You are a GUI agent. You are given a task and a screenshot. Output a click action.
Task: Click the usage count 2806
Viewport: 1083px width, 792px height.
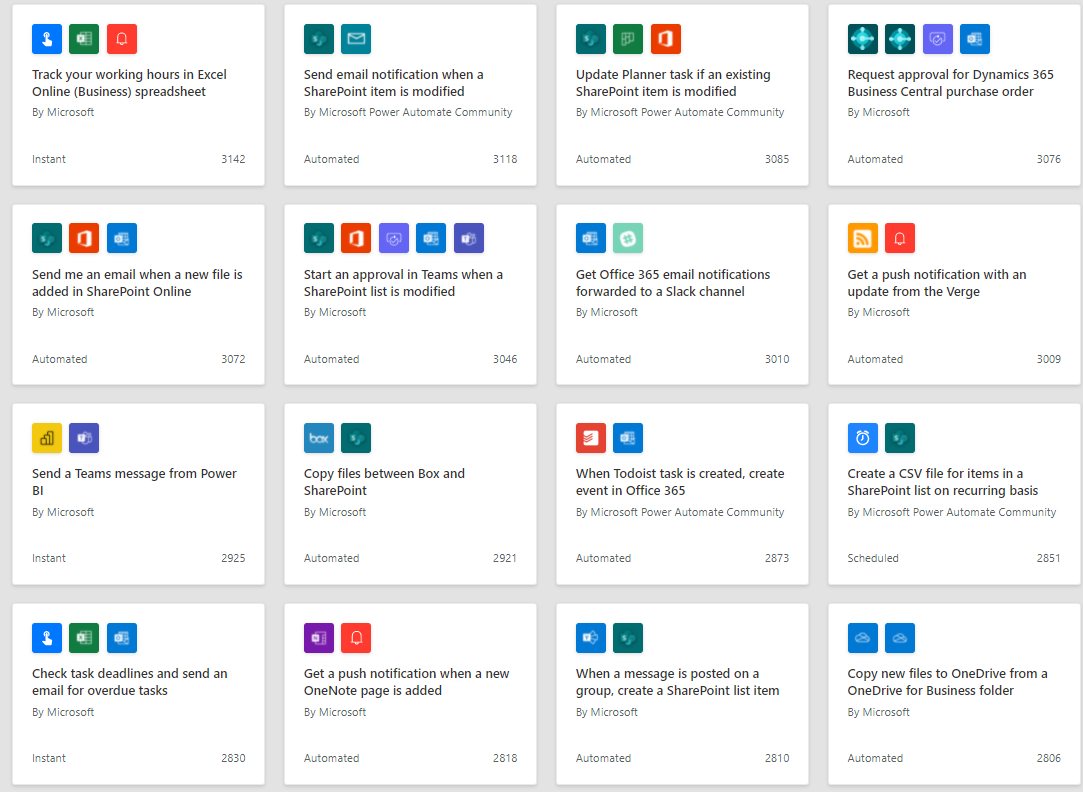pyautogui.click(x=1048, y=758)
